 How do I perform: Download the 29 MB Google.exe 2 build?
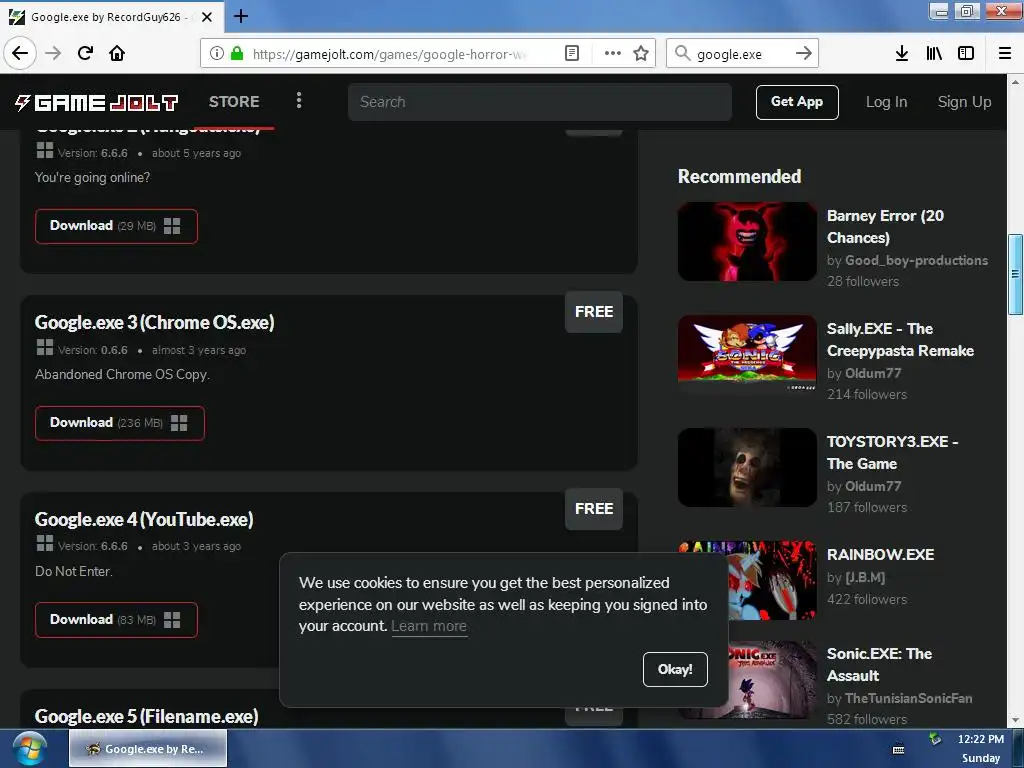tap(116, 226)
